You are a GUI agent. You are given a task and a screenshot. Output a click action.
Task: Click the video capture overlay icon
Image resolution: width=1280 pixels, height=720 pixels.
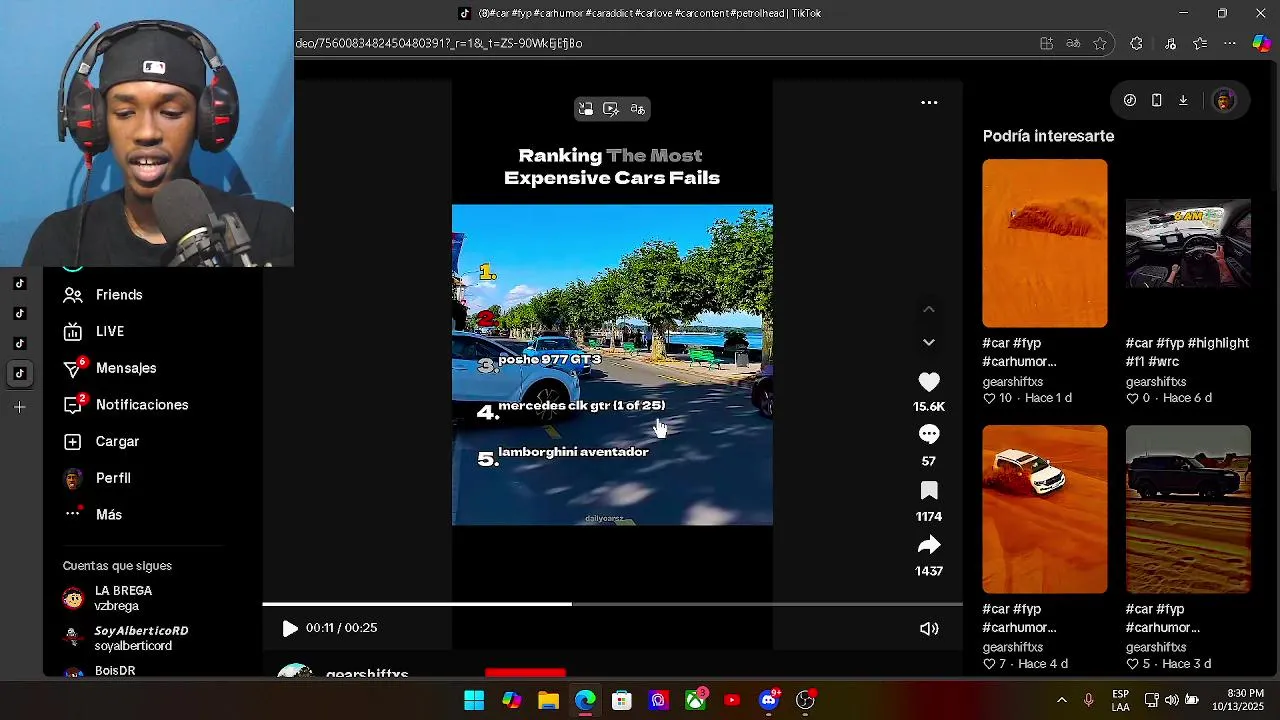611,109
